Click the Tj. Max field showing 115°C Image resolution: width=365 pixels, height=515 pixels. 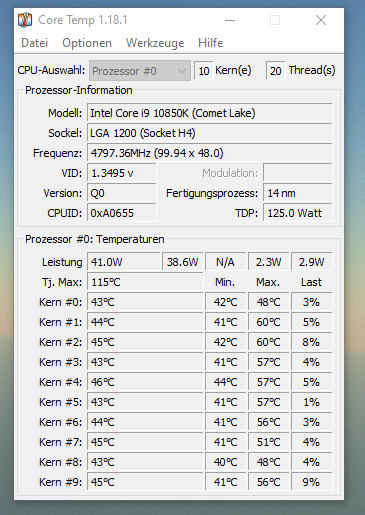[145, 282]
